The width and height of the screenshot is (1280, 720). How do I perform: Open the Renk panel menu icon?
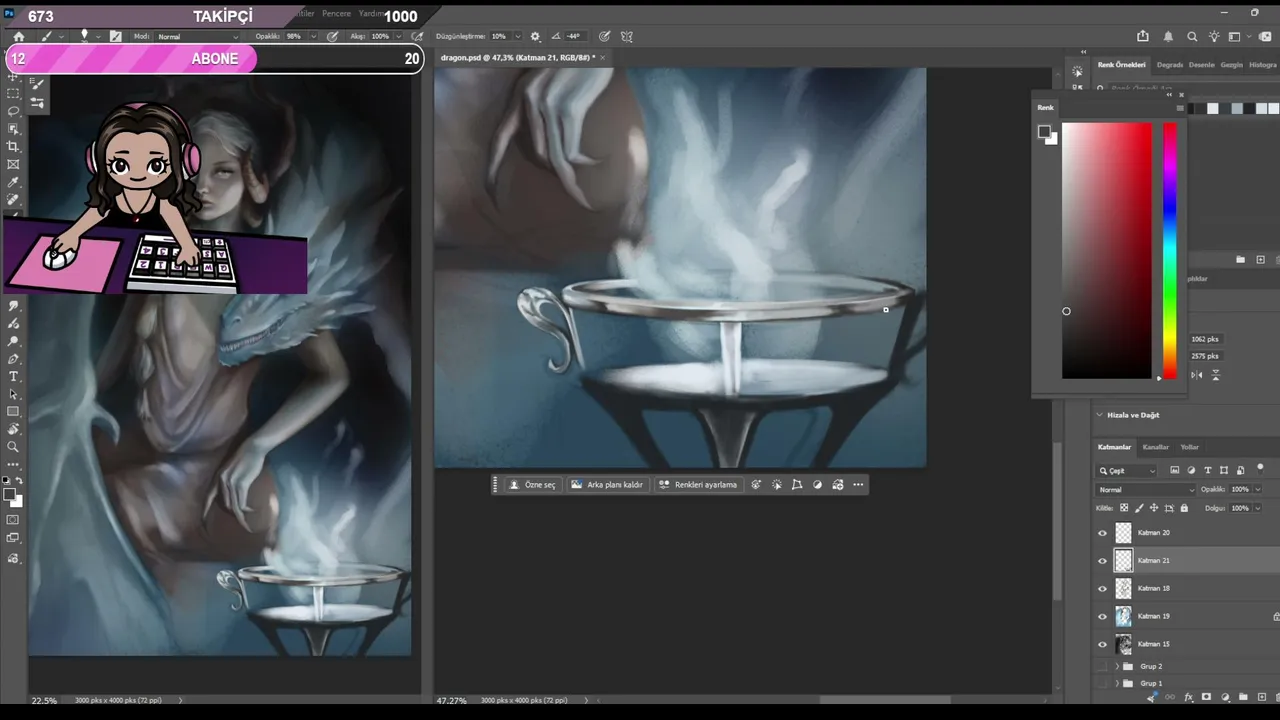pyautogui.click(x=1180, y=108)
